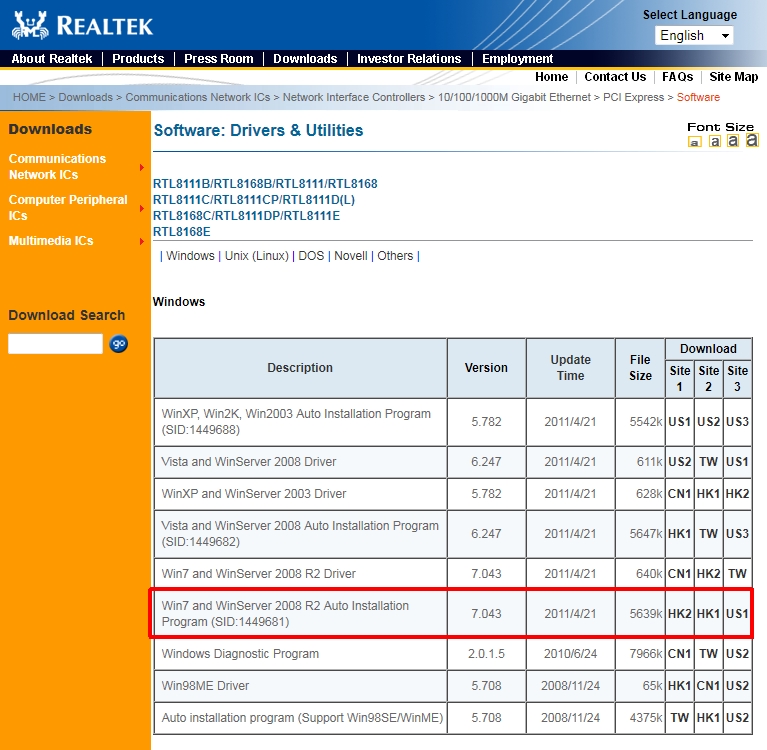This screenshot has width=767, height=750.
Task: Download Vista WinServer 2008 Driver from US2
Action: 679,462
